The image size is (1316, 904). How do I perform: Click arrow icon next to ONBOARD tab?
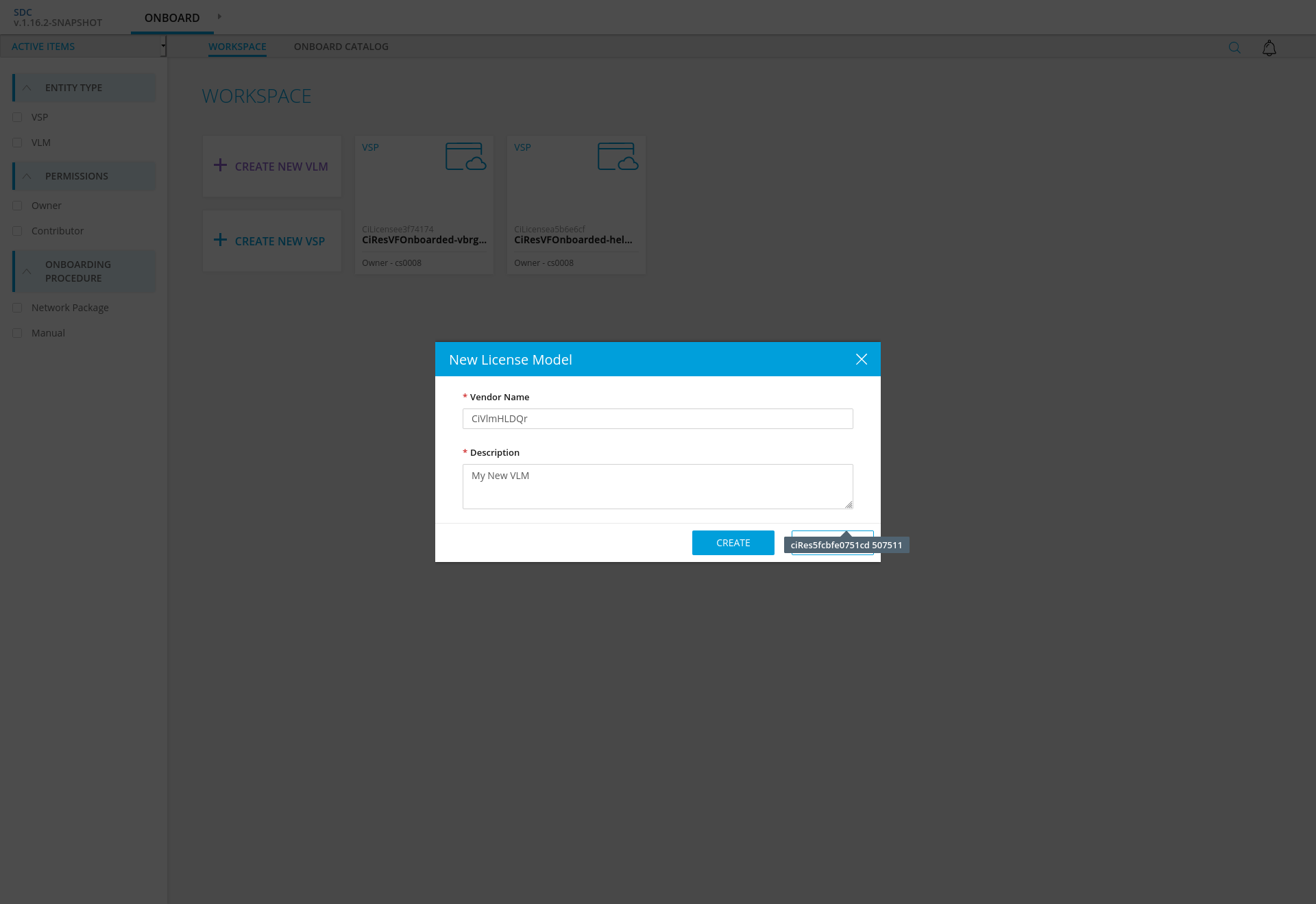click(x=219, y=16)
